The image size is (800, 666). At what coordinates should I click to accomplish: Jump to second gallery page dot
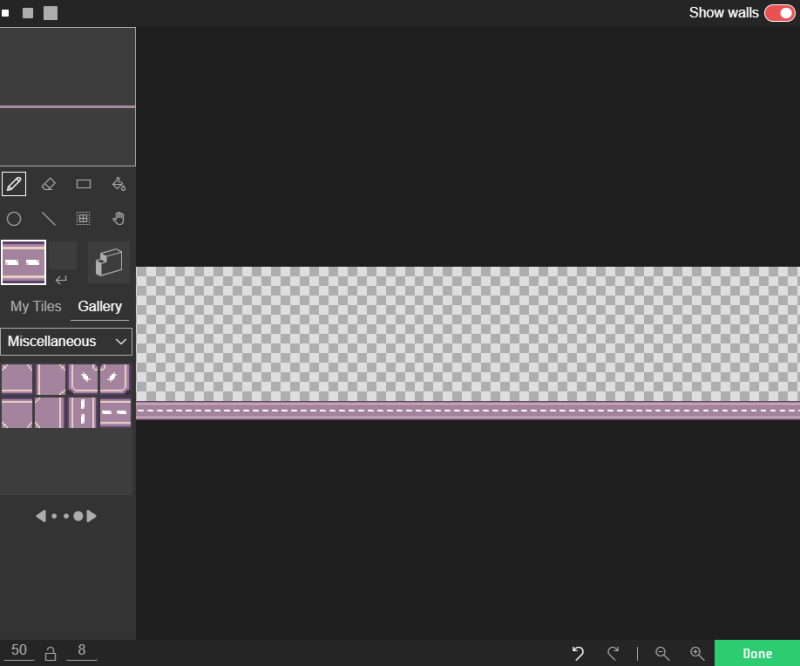click(x=66, y=516)
